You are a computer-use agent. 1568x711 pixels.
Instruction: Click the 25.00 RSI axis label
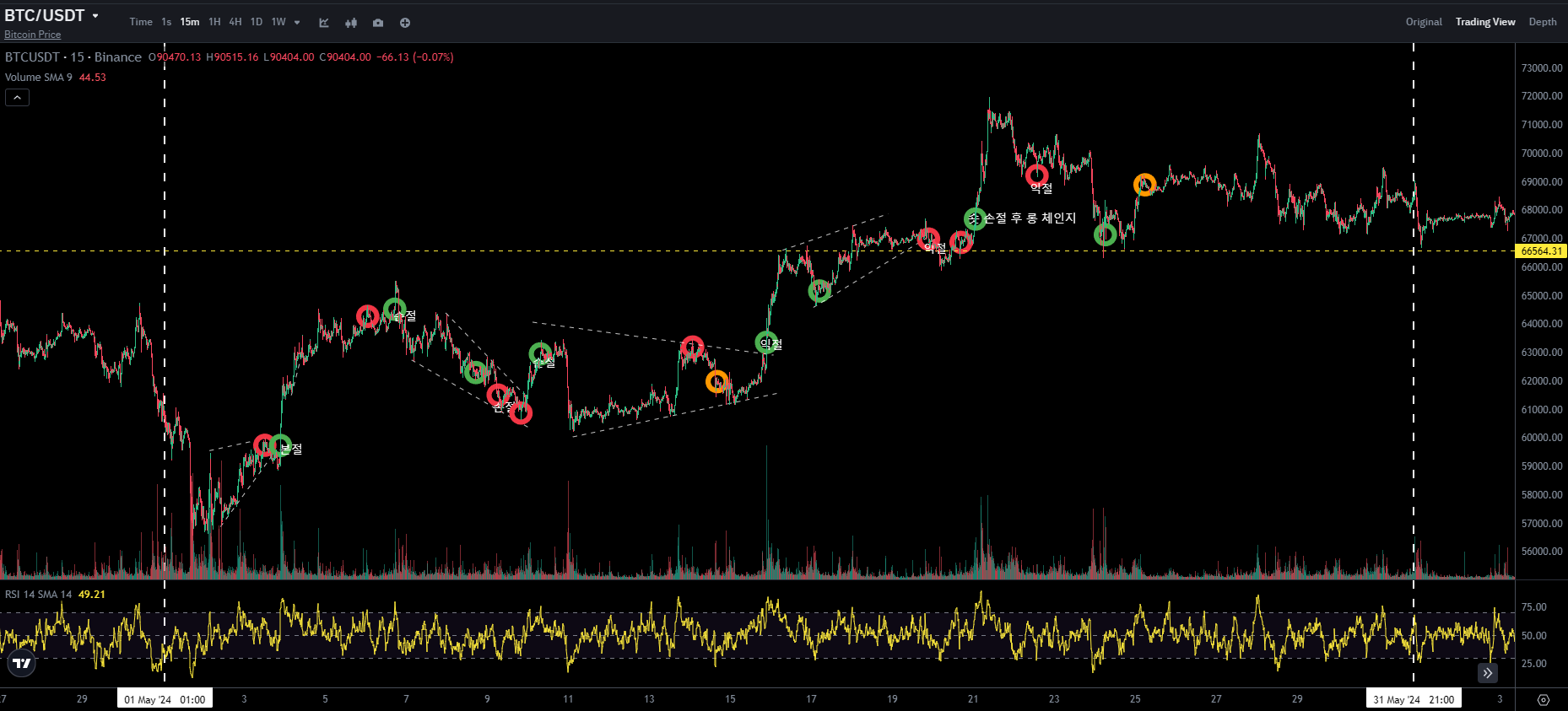point(1533,664)
